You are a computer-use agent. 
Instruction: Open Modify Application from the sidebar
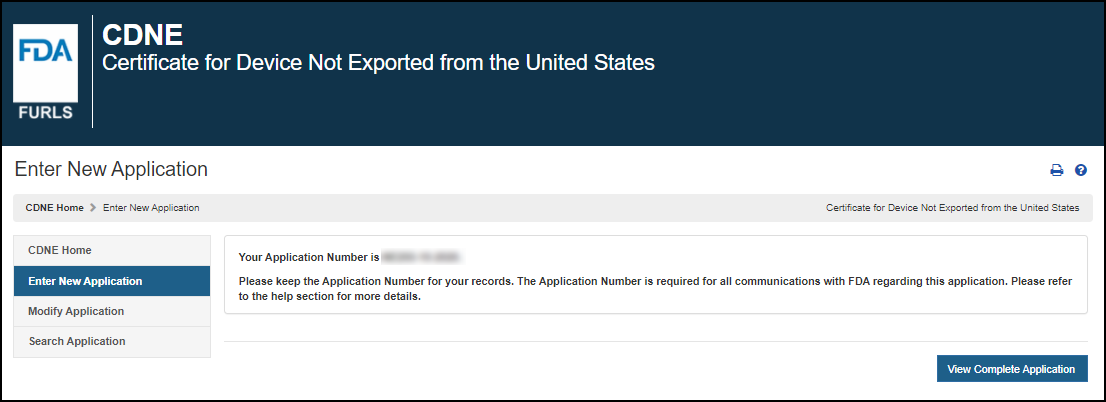point(76,311)
